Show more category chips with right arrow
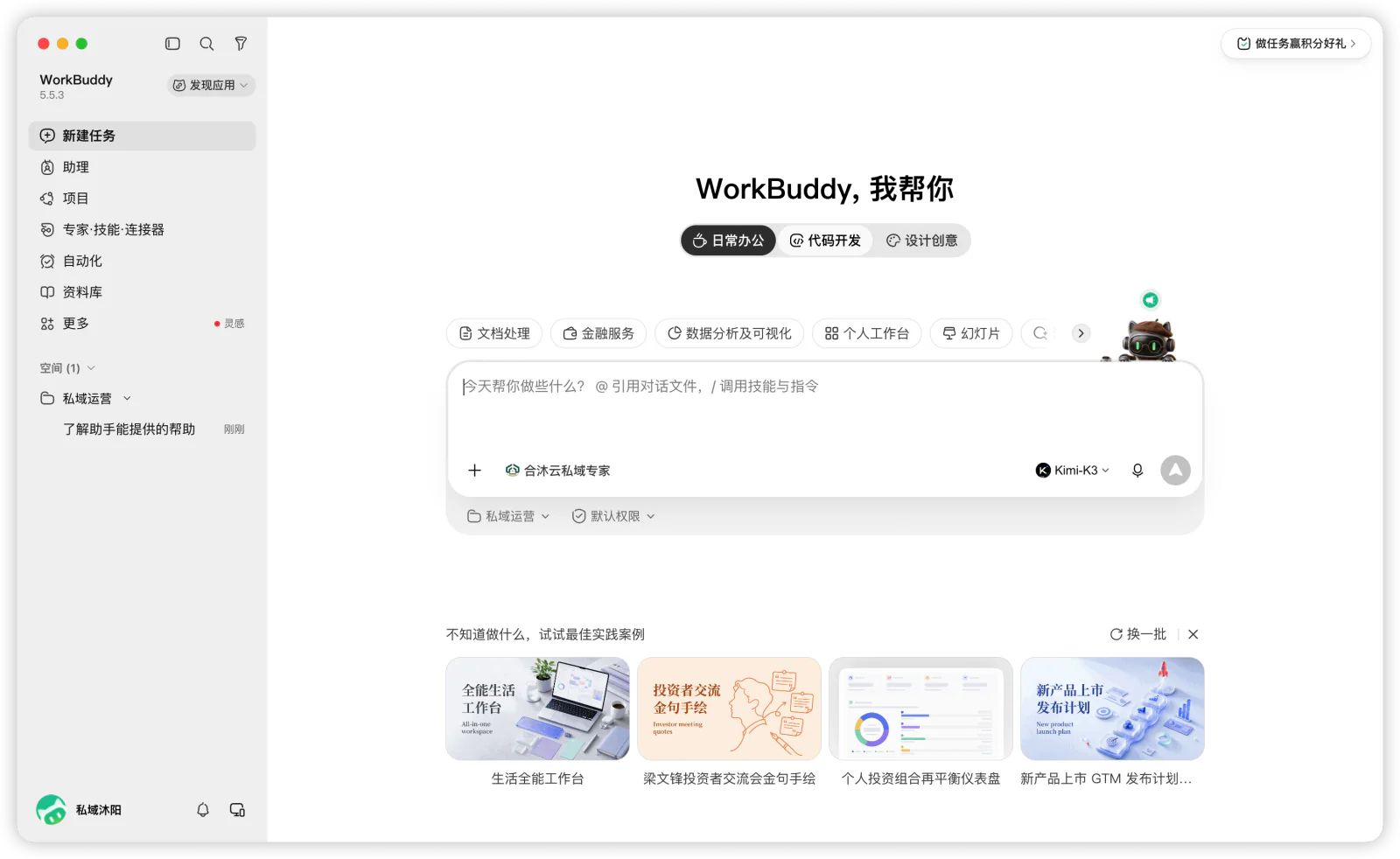This screenshot has height=859, width=1400. (1081, 333)
